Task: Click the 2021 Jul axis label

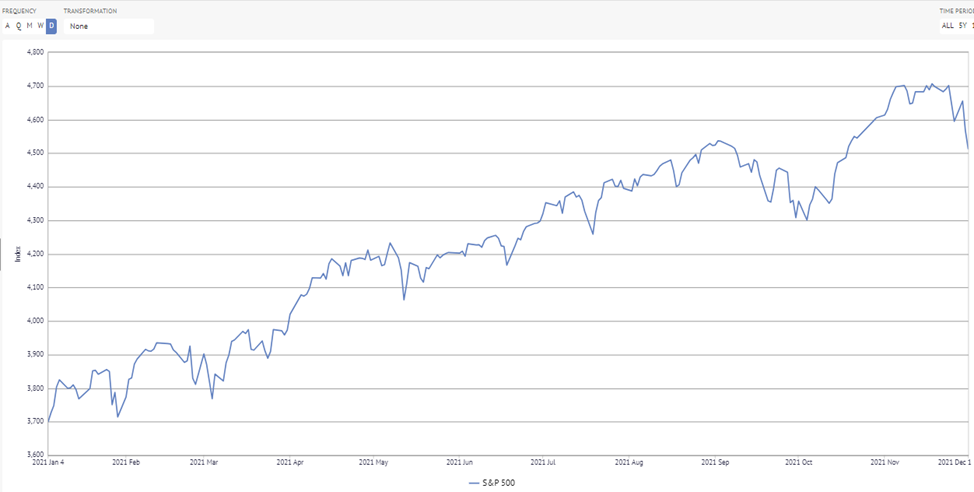Action: tap(545, 463)
